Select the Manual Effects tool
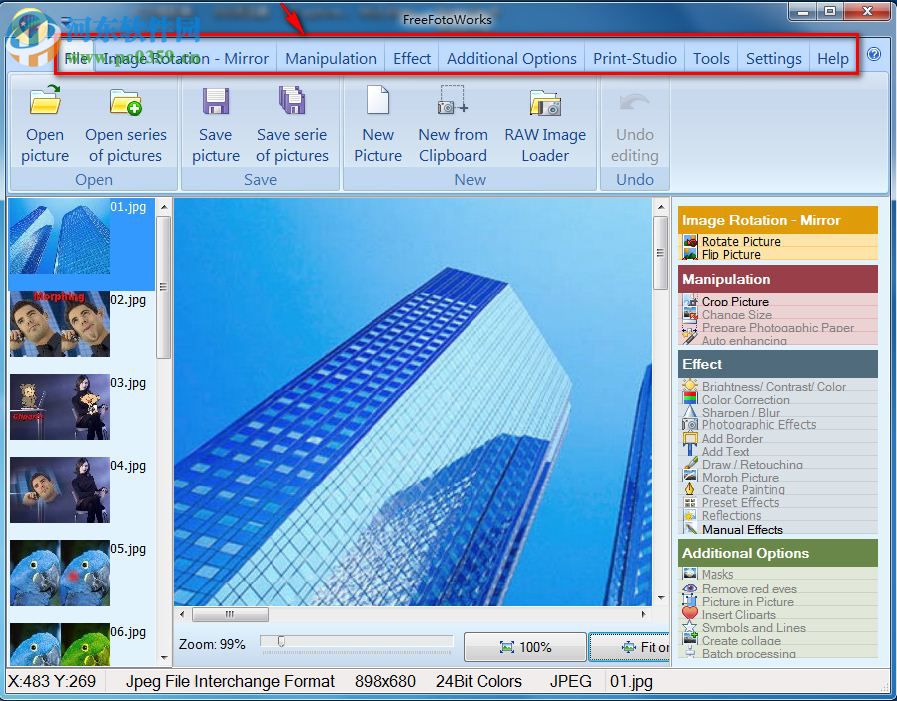 tap(740, 528)
